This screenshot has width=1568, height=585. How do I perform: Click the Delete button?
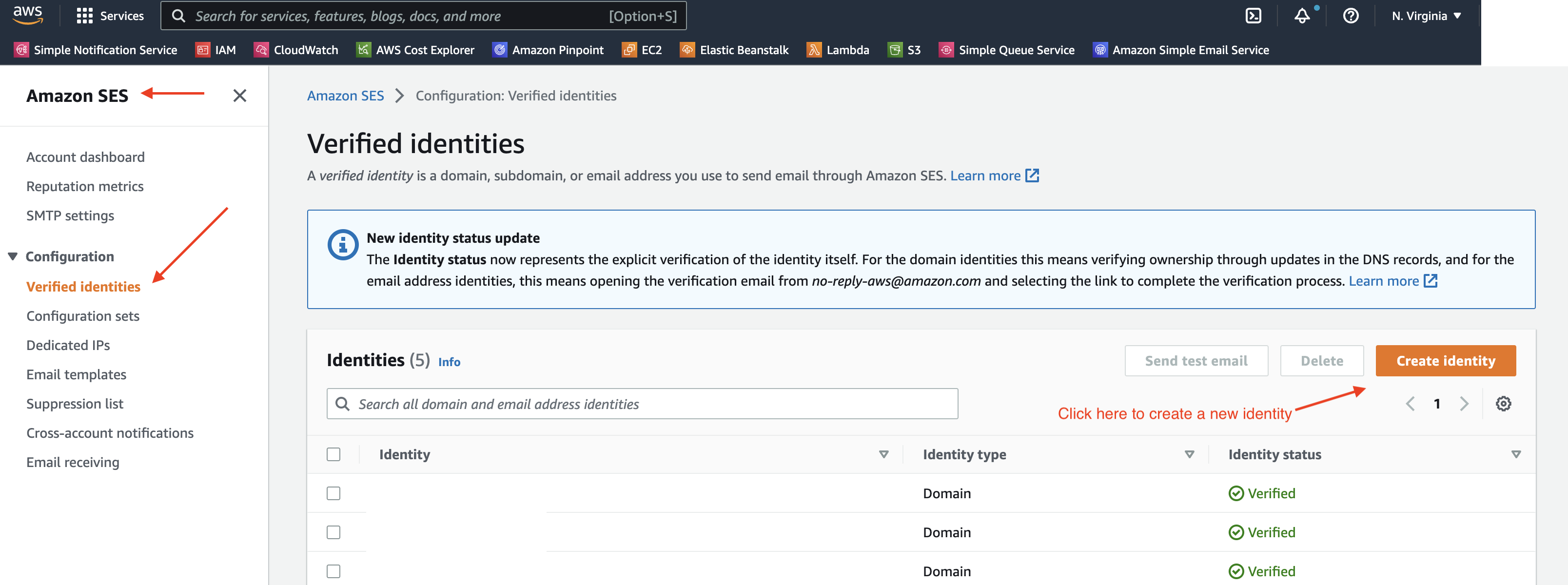(x=1321, y=360)
